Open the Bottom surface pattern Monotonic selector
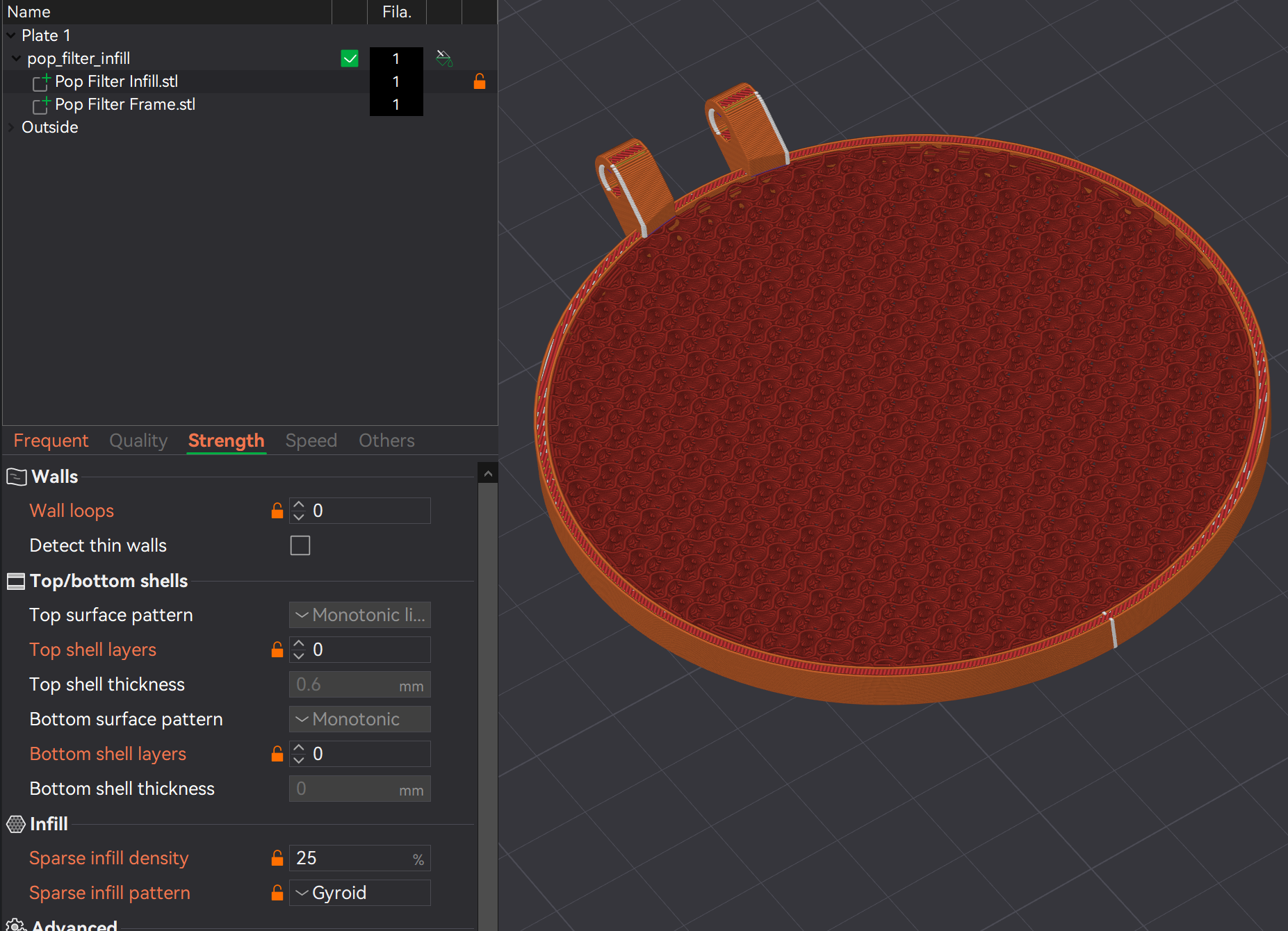This screenshot has width=1288, height=931. [x=359, y=718]
